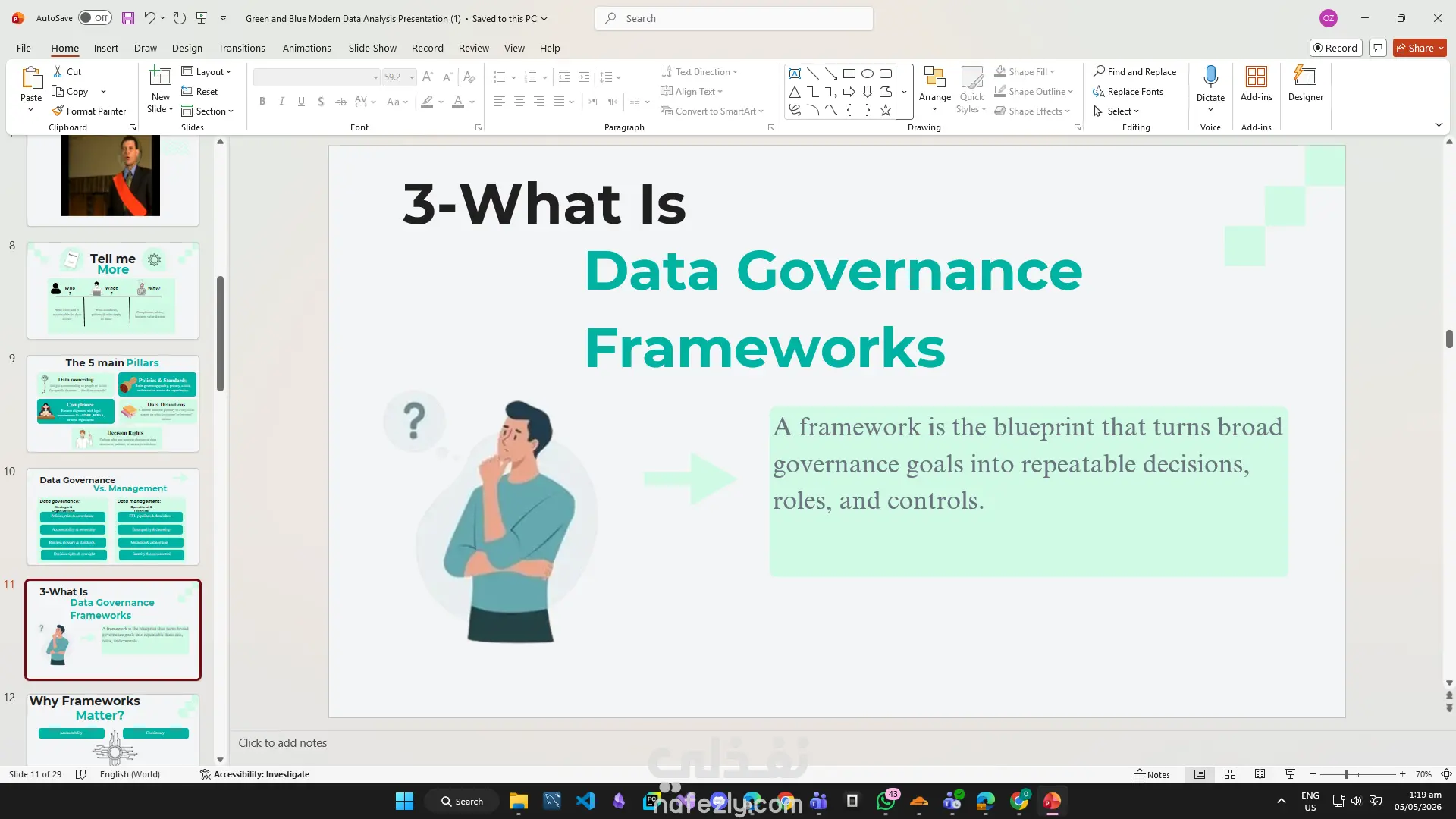Open the Select dropdown in Editing
The width and height of the screenshot is (1456, 819).
pos(1116,111)
